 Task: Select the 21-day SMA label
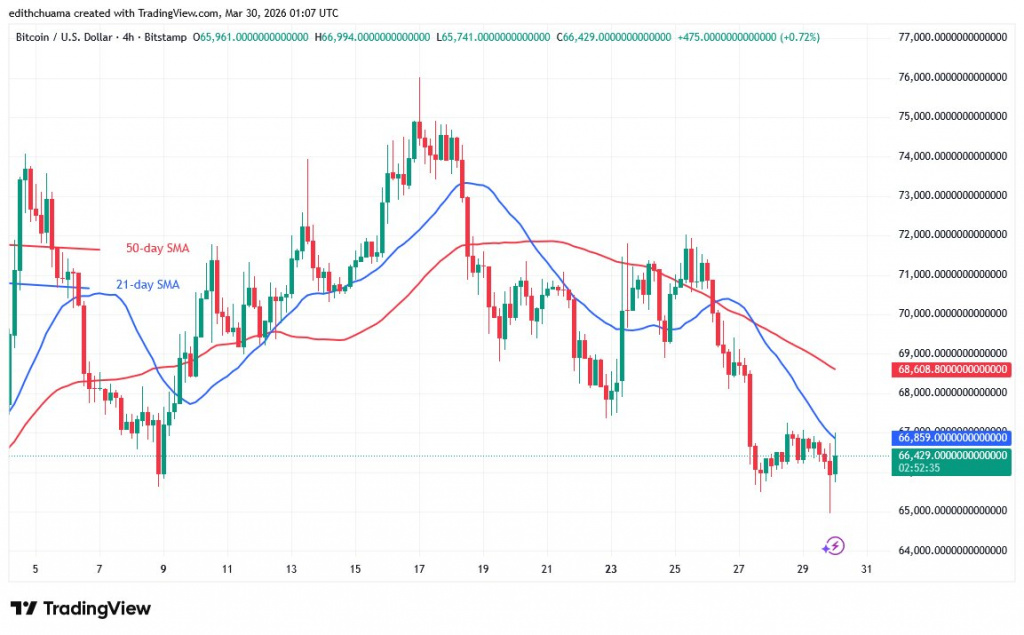[x=147, y=284]
